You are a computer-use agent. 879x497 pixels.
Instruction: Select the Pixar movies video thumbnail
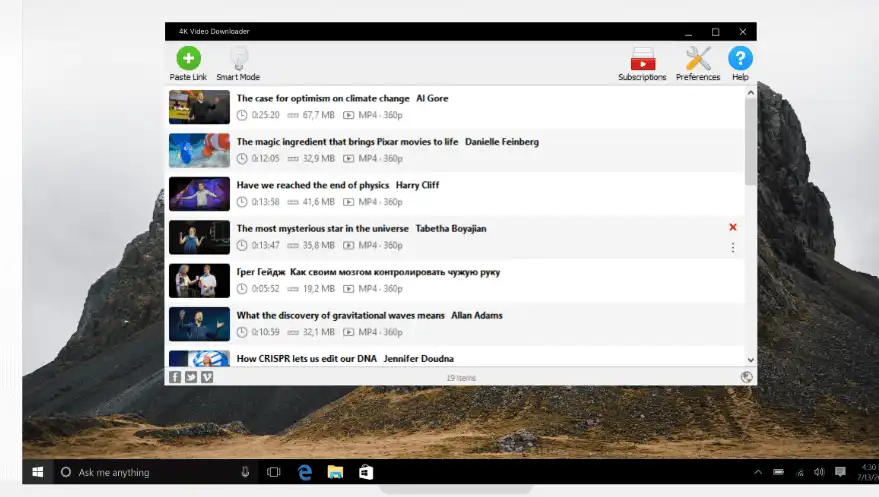pos(199,150)
